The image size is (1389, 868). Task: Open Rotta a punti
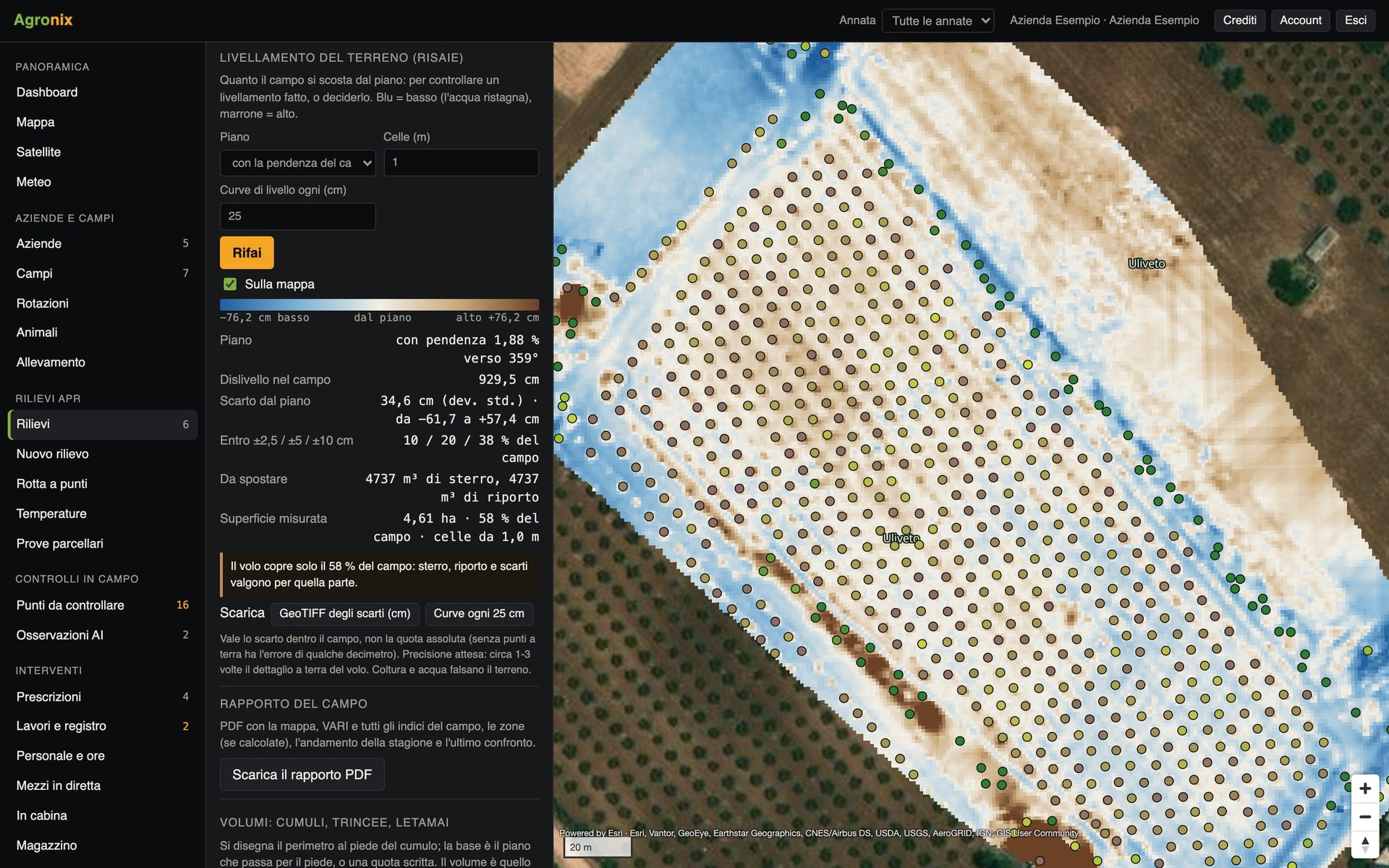point(102,484)
